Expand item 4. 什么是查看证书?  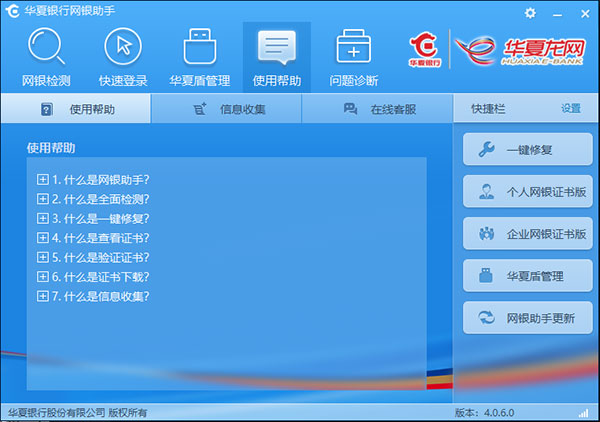tap(42, 238)
